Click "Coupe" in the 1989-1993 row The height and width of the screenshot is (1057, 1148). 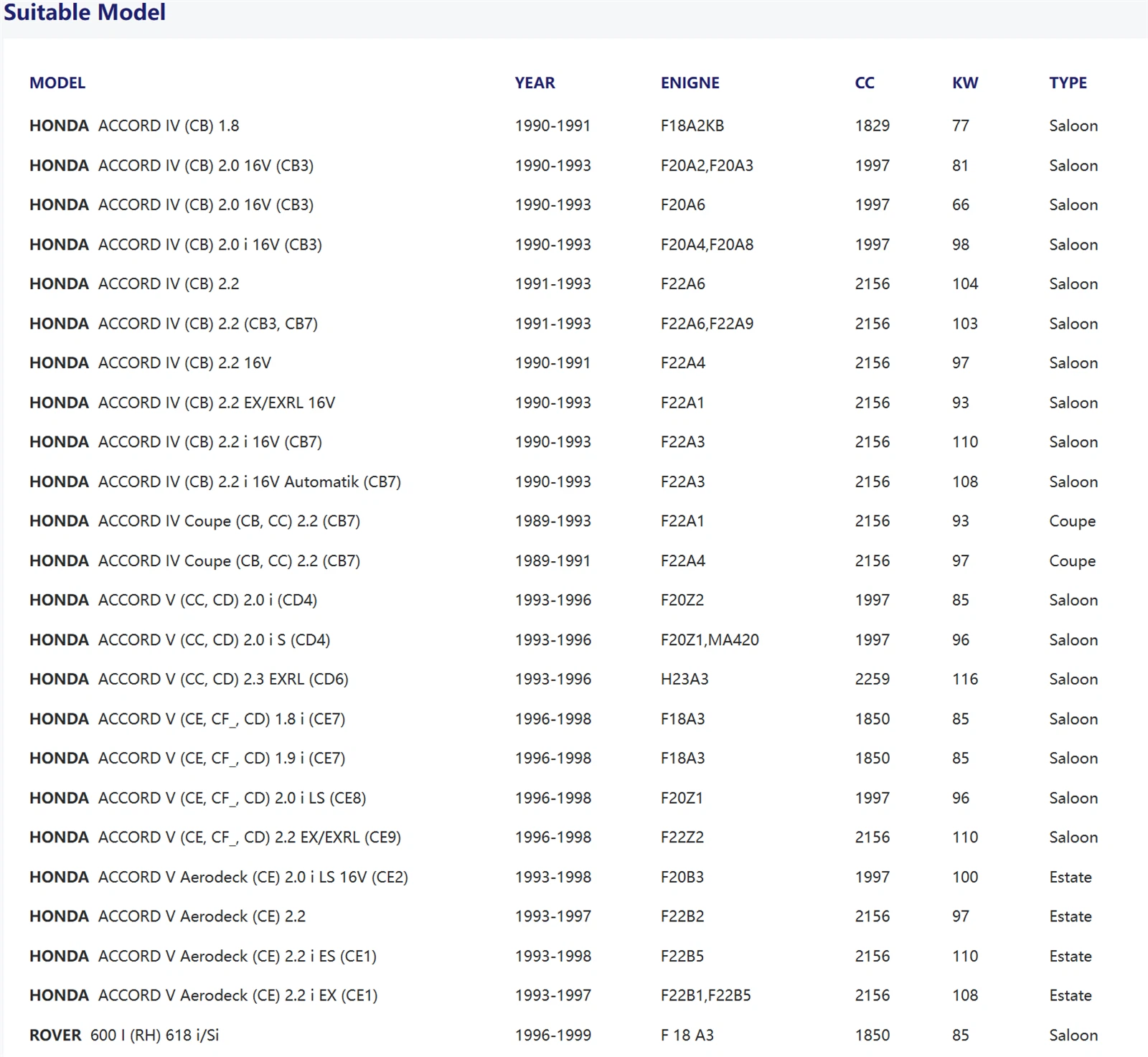click(1072, 521)
